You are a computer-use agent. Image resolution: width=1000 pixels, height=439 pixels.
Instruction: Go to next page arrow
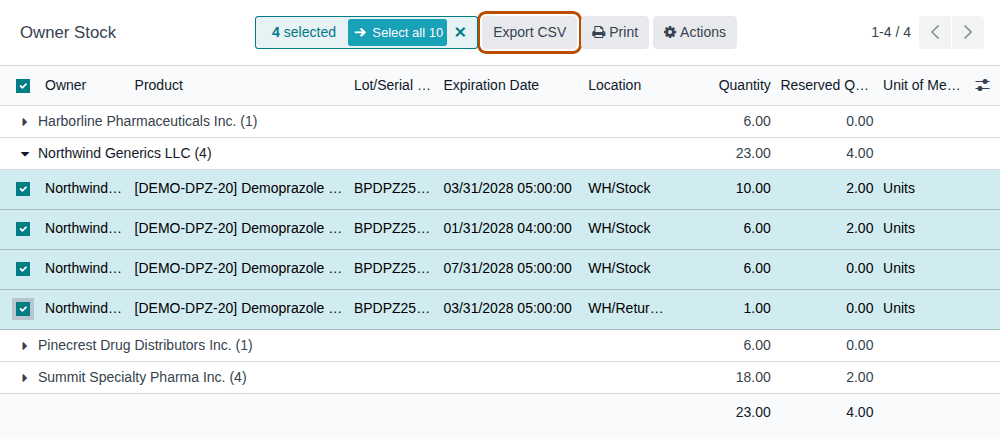click(x=967, y=33)
